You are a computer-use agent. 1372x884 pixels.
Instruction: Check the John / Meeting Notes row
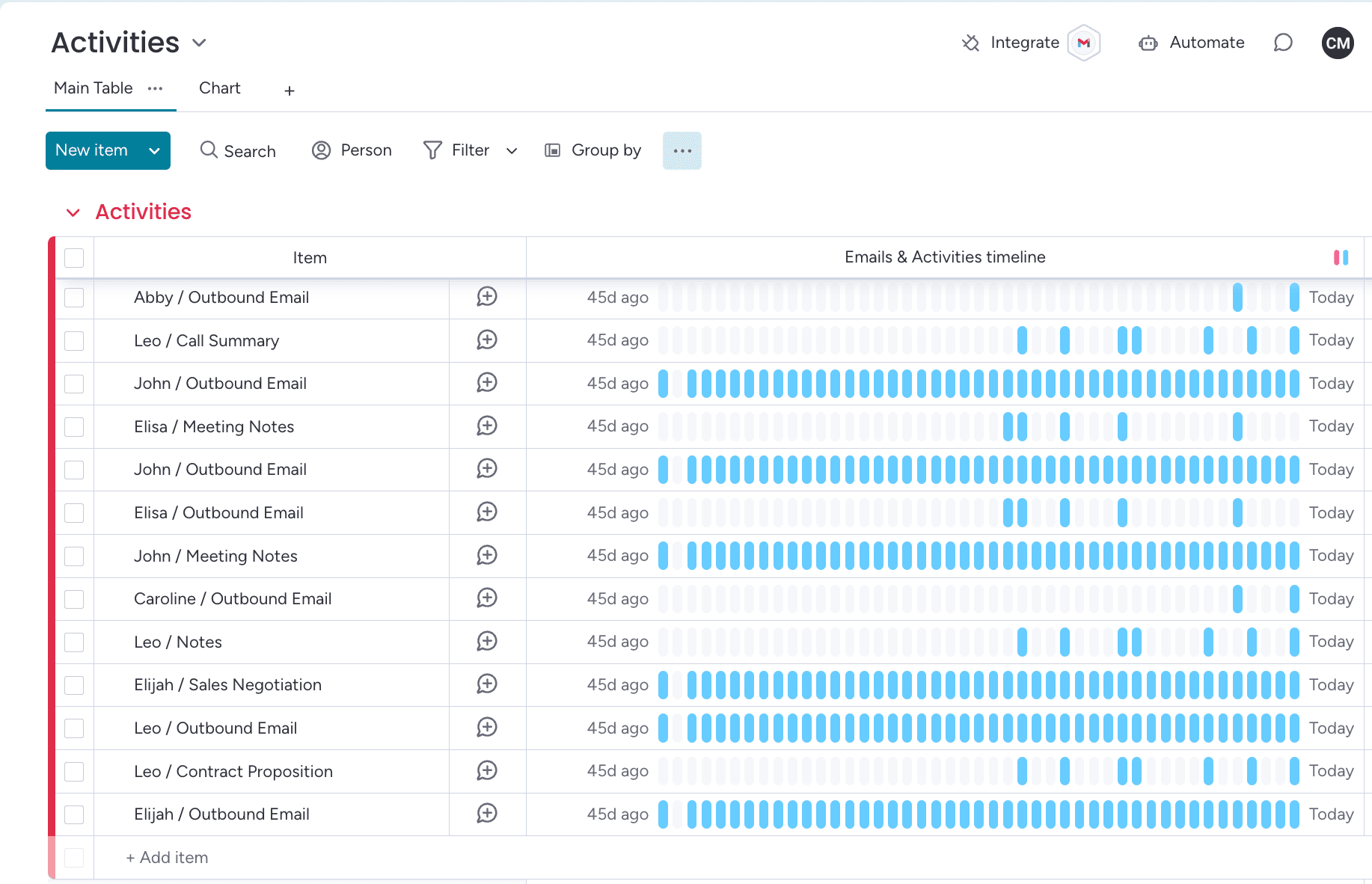[74, 556]
